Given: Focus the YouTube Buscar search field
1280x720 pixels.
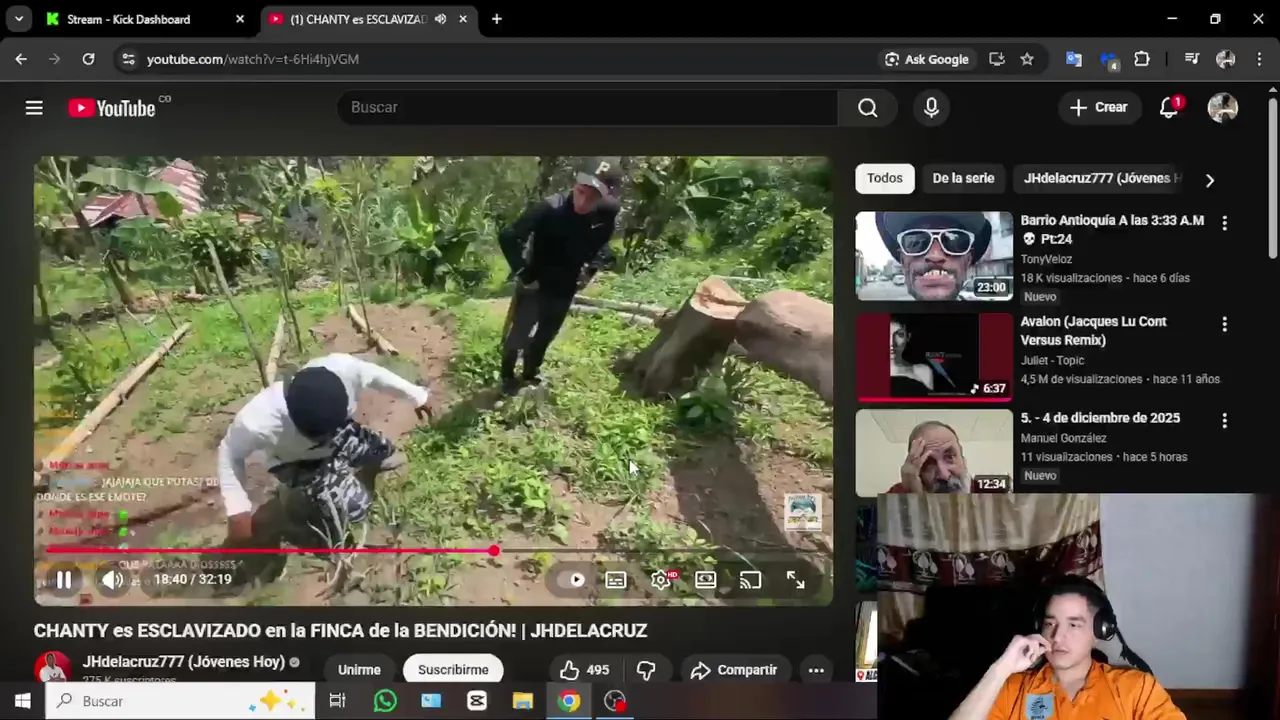Looking at the screenshot, I should pyautogui.click(x=588, y=107).
